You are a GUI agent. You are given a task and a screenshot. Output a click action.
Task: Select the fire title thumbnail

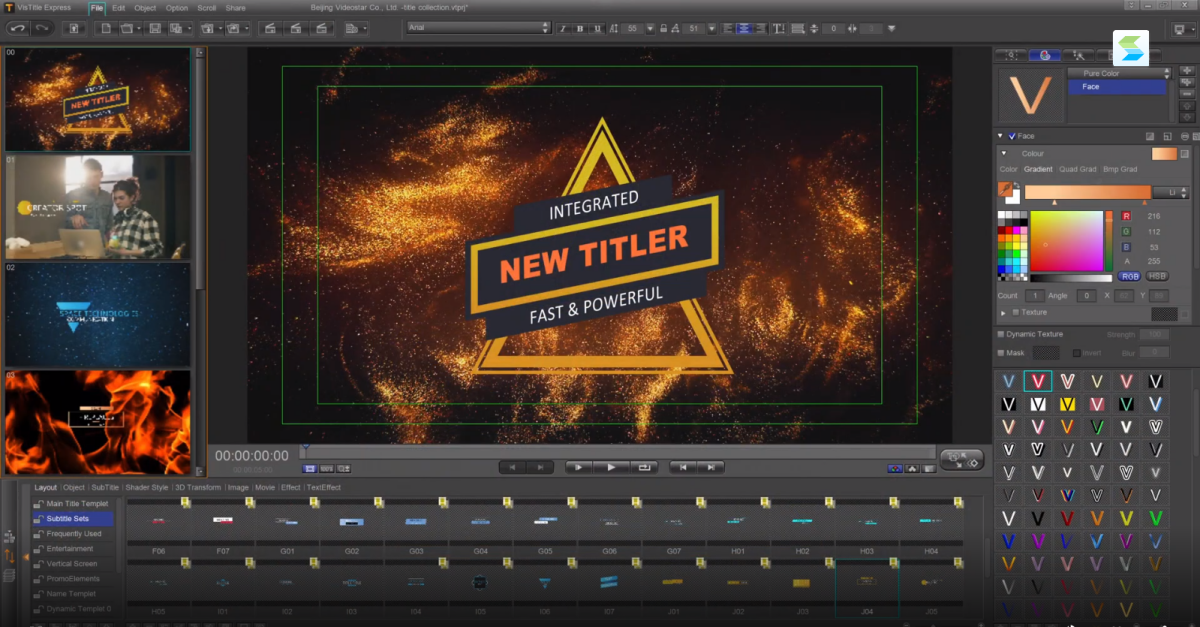(97, 422)
